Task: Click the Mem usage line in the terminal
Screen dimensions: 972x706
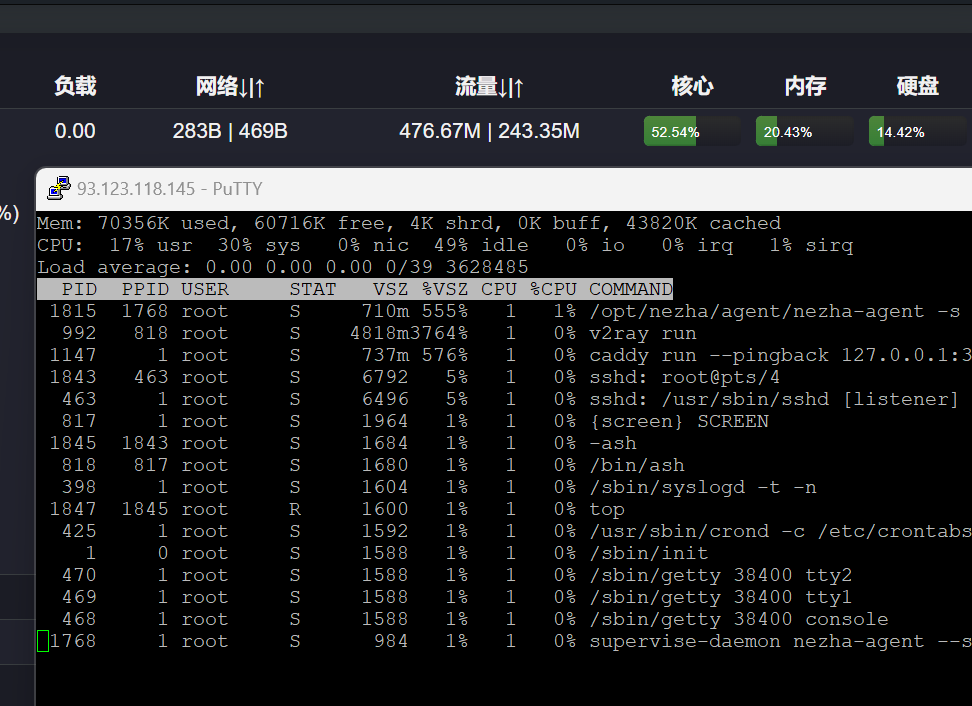Action: point(409,223)
